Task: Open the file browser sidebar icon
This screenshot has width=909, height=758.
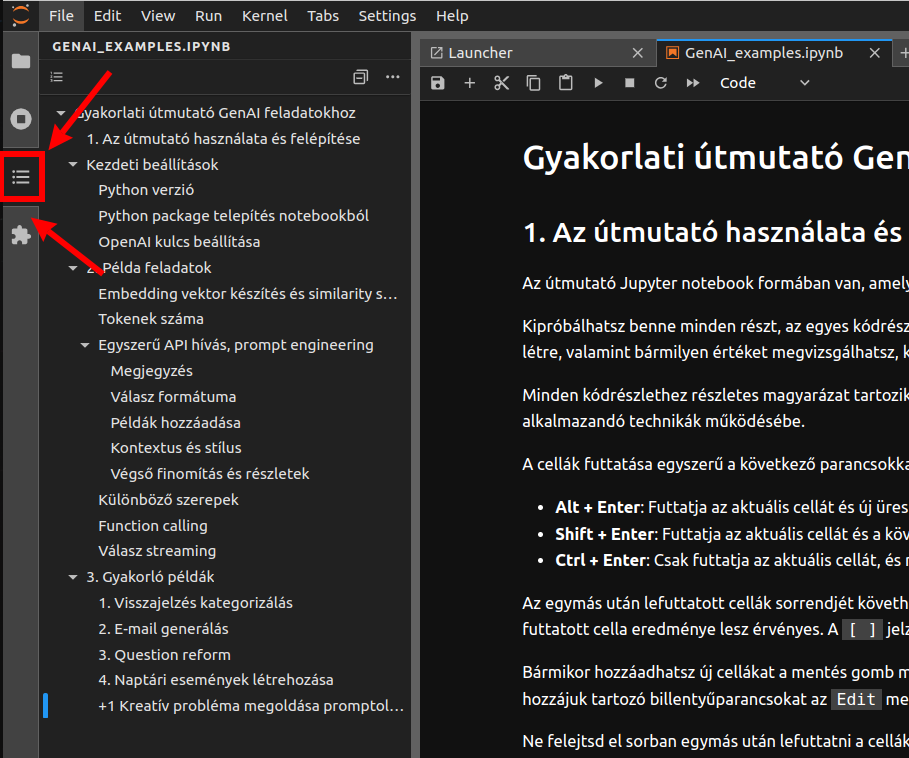Action: pyautogui.click(x=20, y=61)
